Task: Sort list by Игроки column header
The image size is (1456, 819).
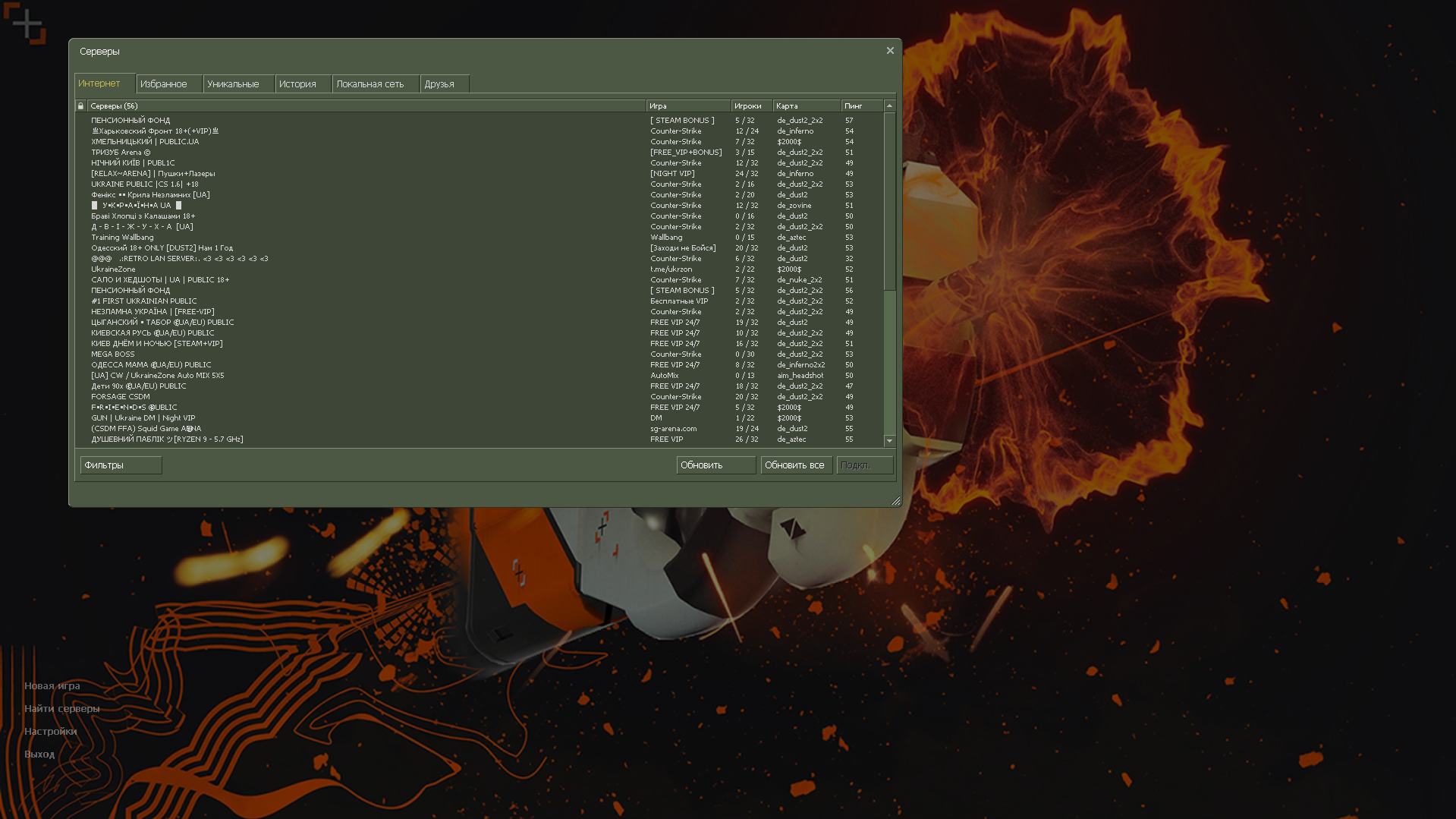Action: (750, 106)
